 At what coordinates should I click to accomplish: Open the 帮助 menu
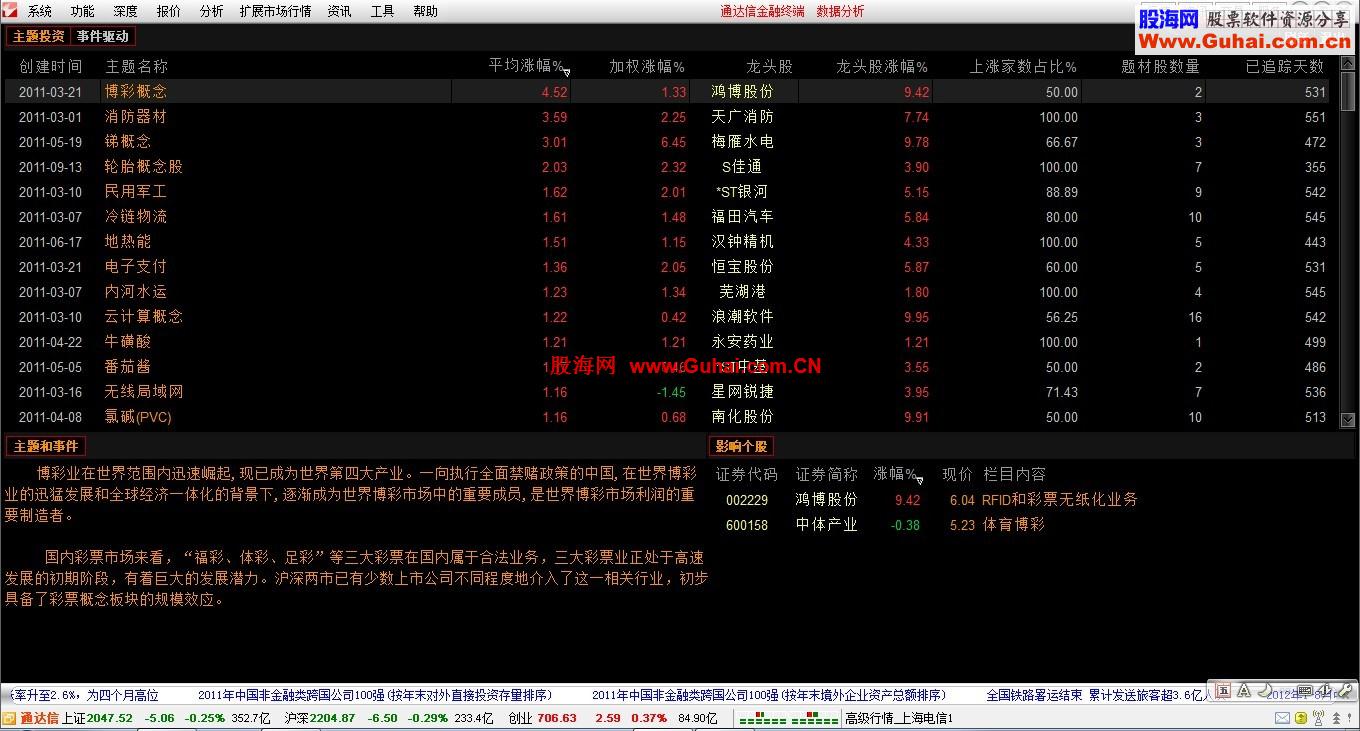(425, 11)
